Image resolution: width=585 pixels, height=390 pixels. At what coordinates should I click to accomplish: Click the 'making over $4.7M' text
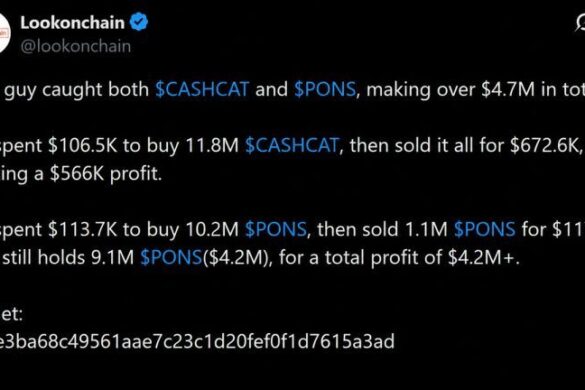451,90
